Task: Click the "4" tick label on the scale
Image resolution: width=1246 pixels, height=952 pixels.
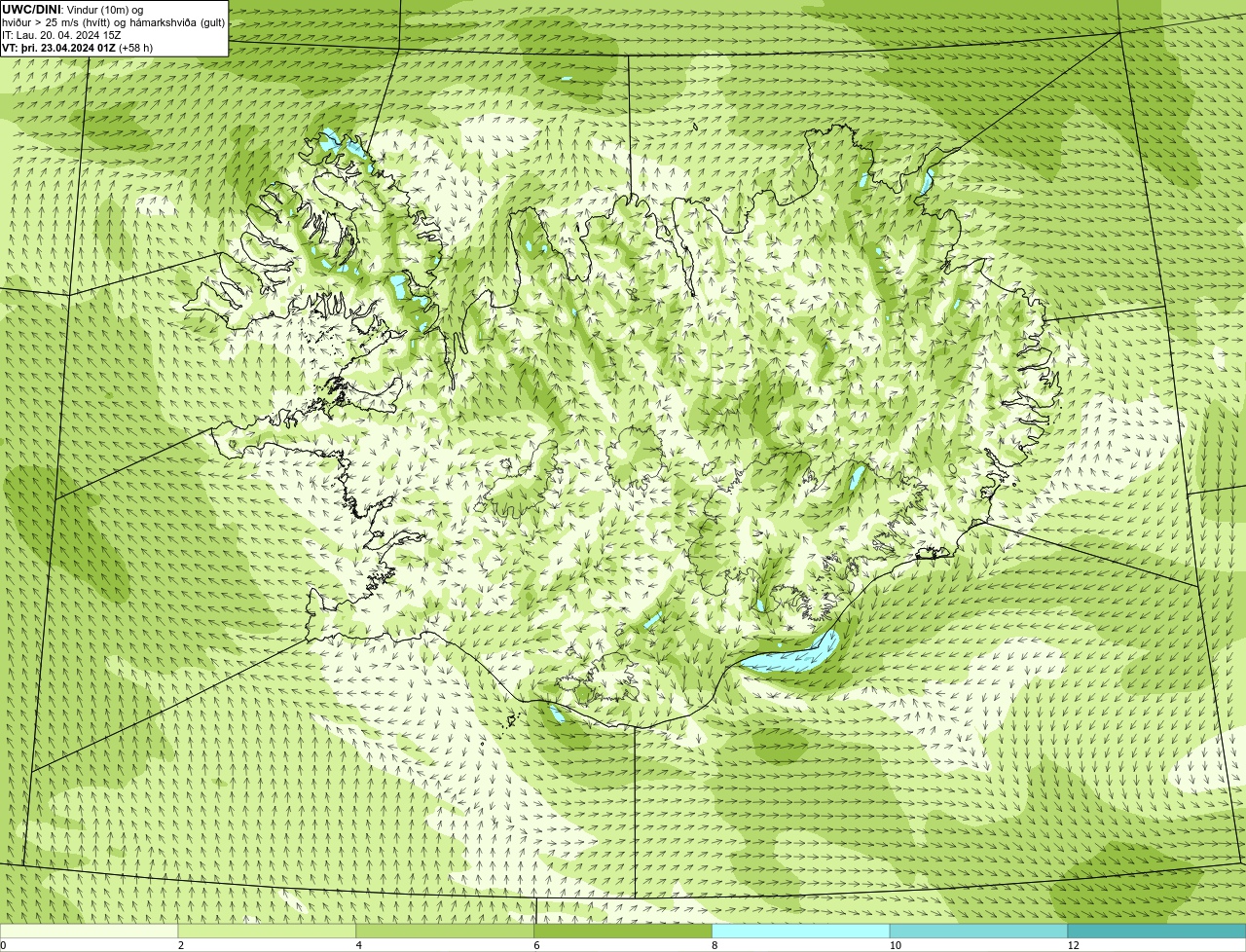Action: click(359, 945)
